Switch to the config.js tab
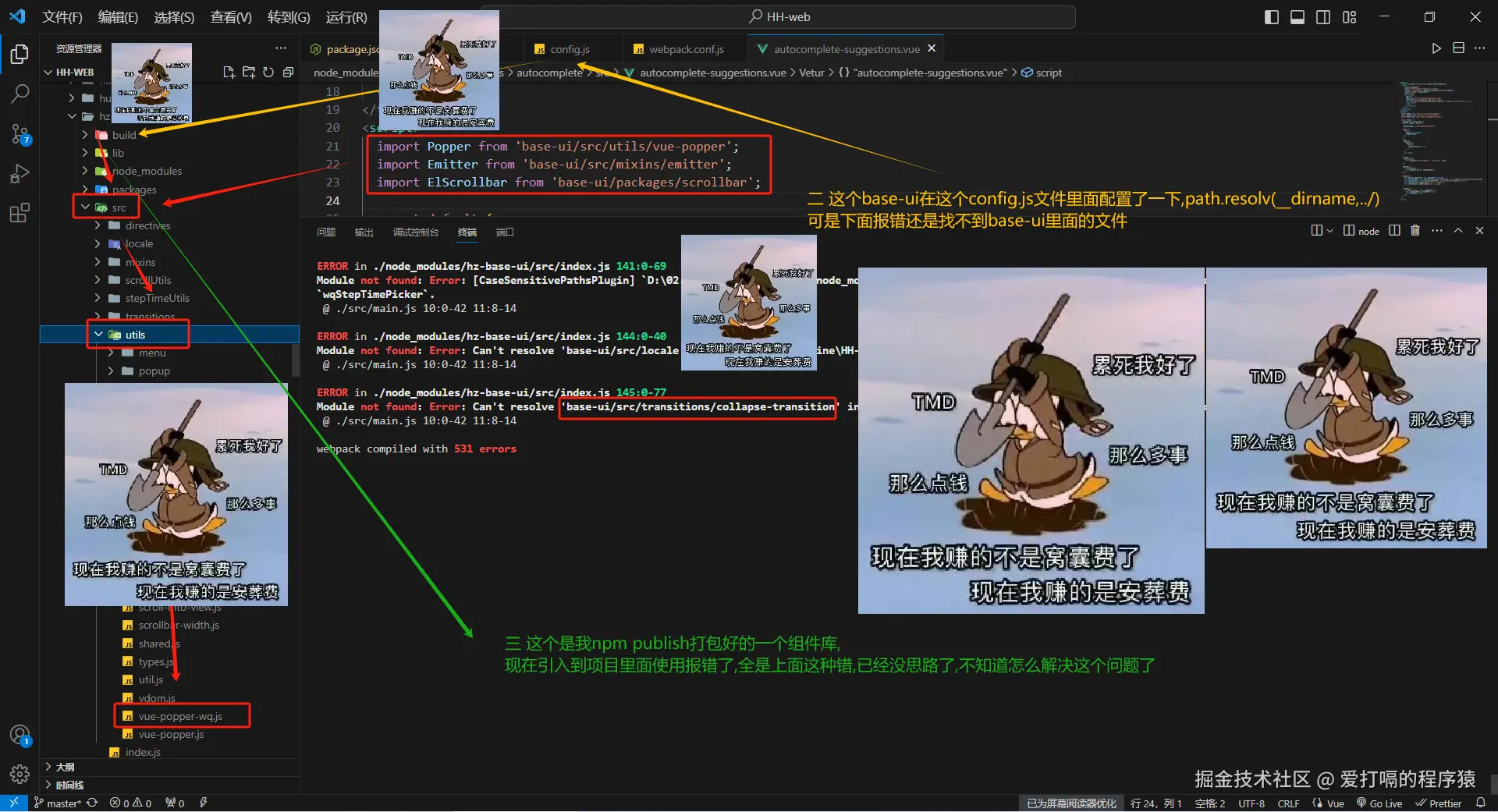 click(570, 48)
